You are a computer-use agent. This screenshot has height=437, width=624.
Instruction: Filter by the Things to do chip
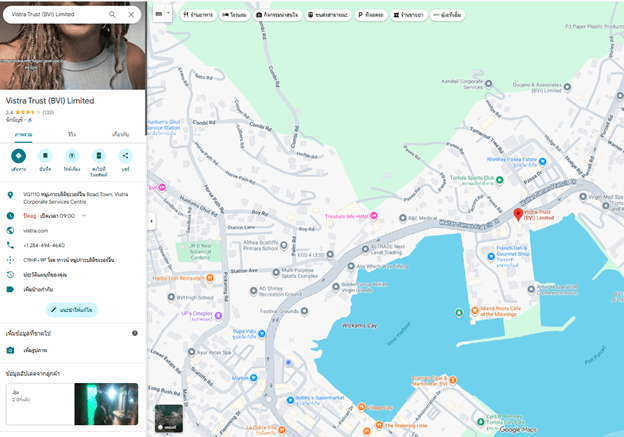point(277,15)
